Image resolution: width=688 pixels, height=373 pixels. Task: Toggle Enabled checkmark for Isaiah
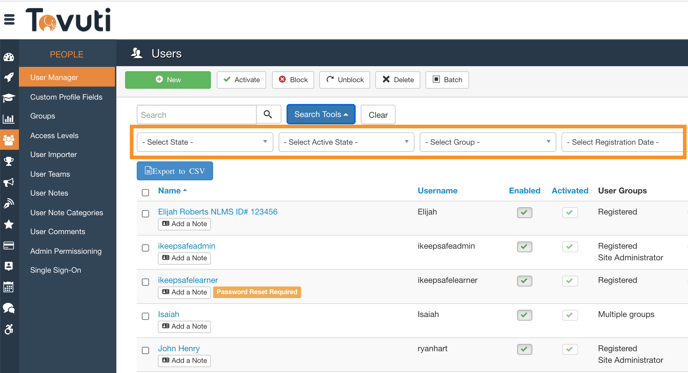pos(524,315)
